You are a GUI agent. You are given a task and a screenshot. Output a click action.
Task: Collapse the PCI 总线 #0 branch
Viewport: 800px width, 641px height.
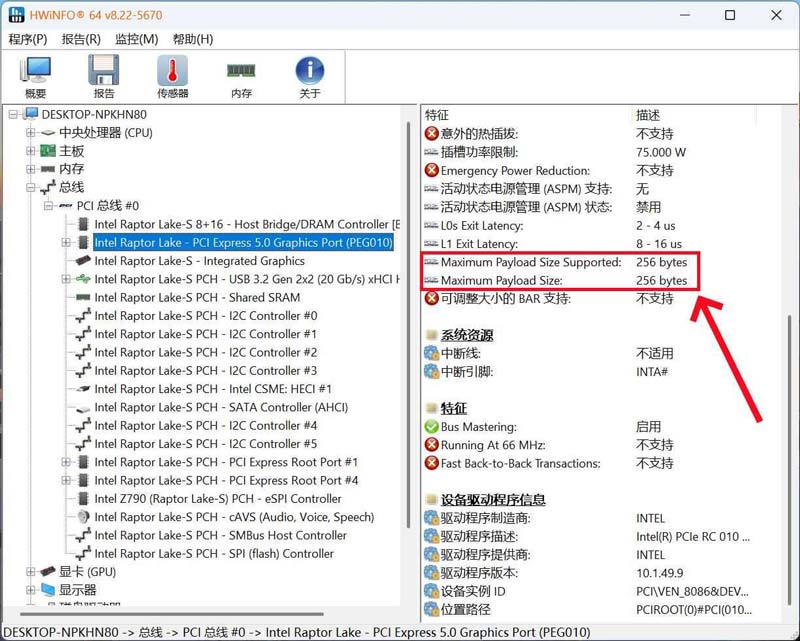(47, 206)
